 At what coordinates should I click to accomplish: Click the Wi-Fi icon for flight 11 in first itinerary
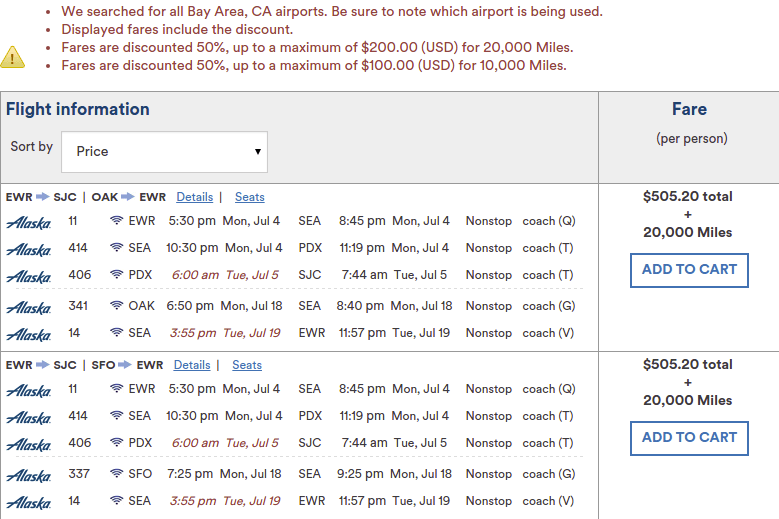(116, 221)
